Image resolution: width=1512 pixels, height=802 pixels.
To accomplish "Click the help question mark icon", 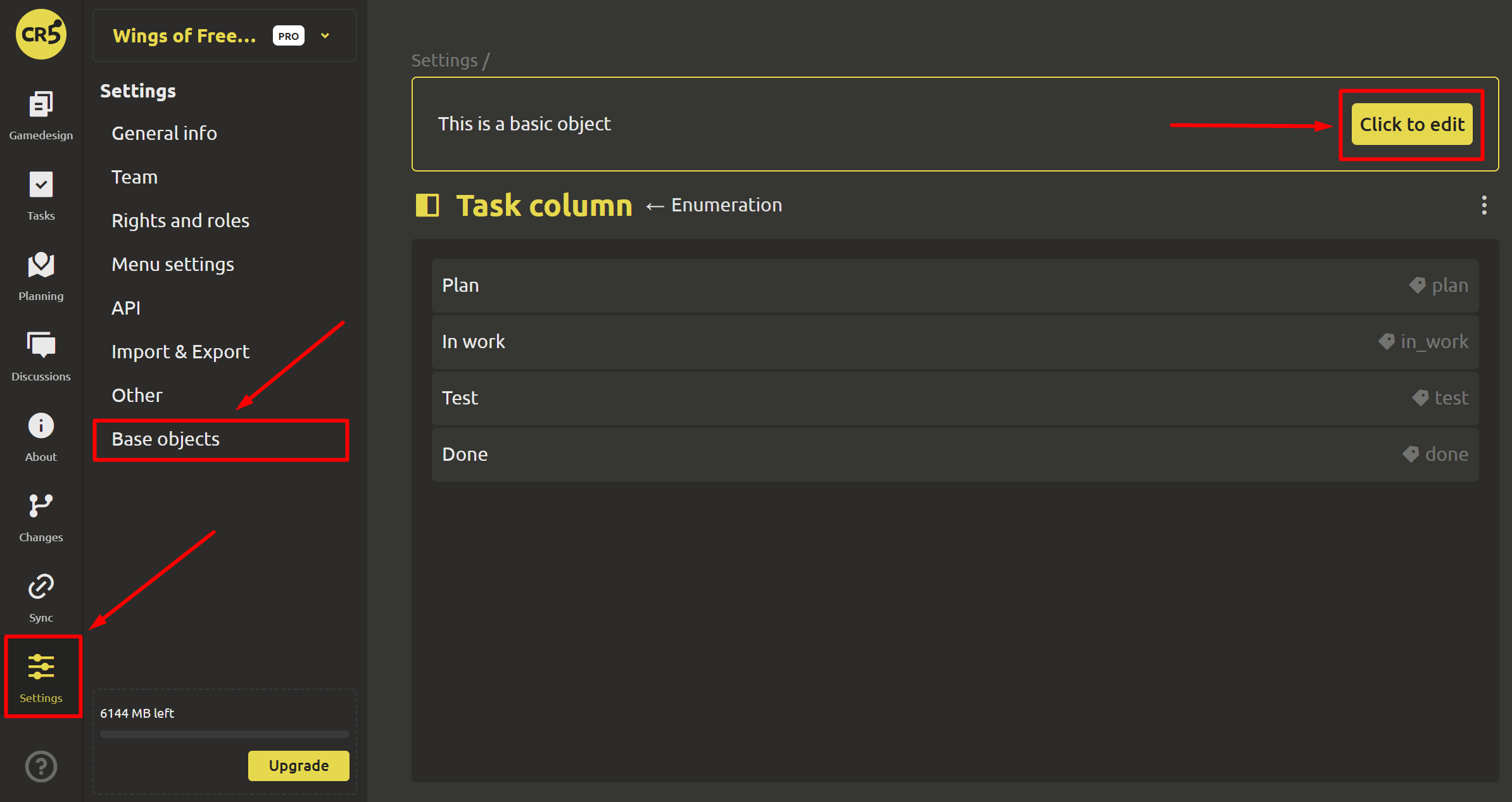I will point(41,766).
